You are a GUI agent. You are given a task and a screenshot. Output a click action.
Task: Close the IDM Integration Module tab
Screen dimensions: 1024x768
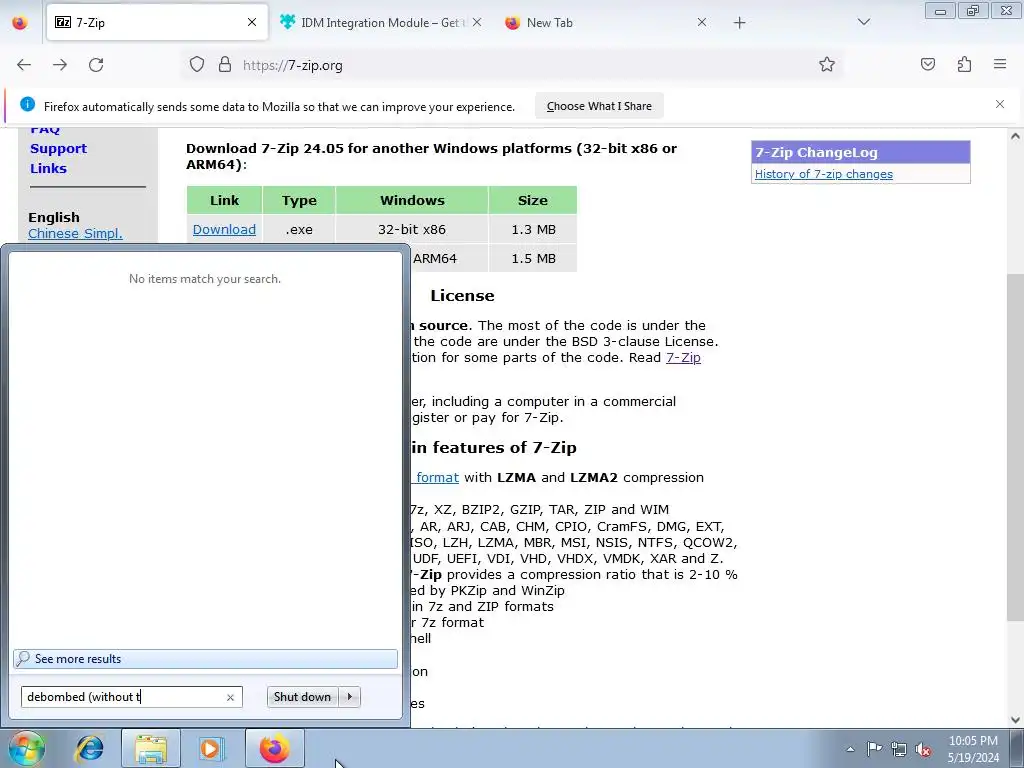477,22
